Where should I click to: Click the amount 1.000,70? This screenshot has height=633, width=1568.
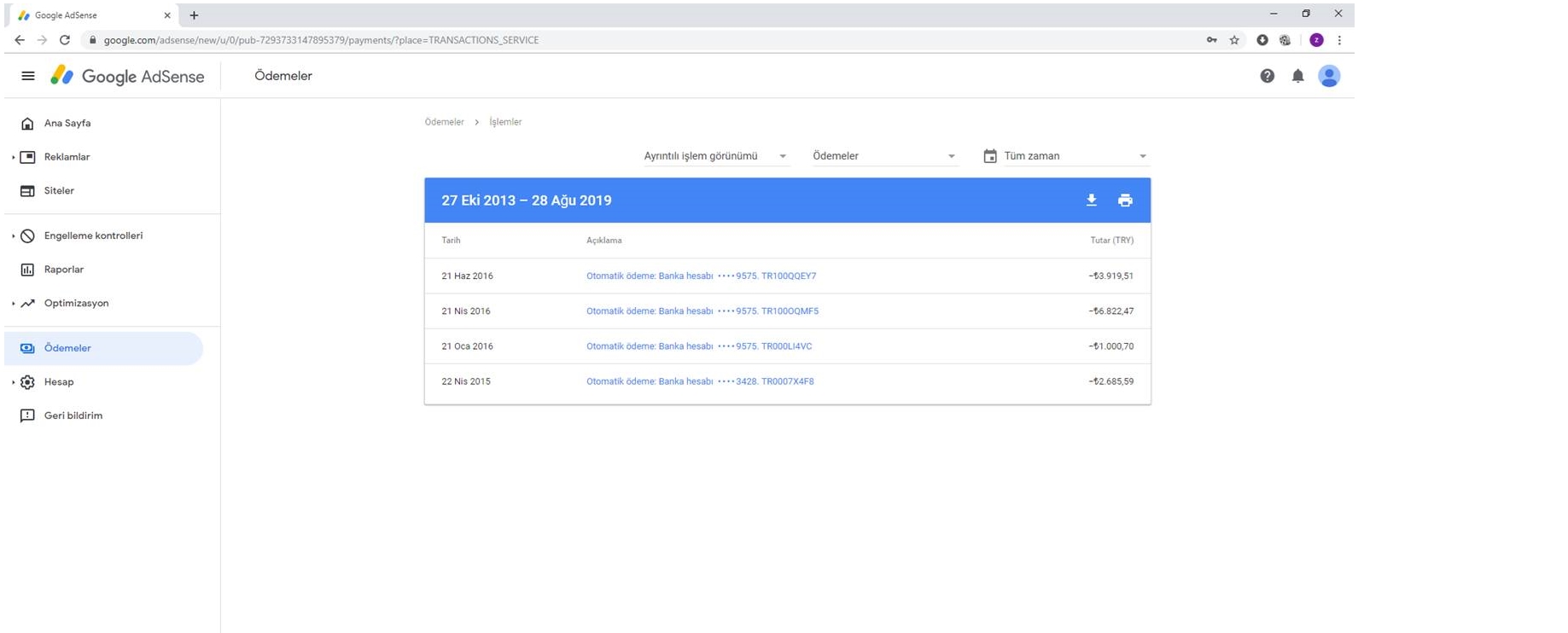pyautogui.click(x=1111, y=346)
